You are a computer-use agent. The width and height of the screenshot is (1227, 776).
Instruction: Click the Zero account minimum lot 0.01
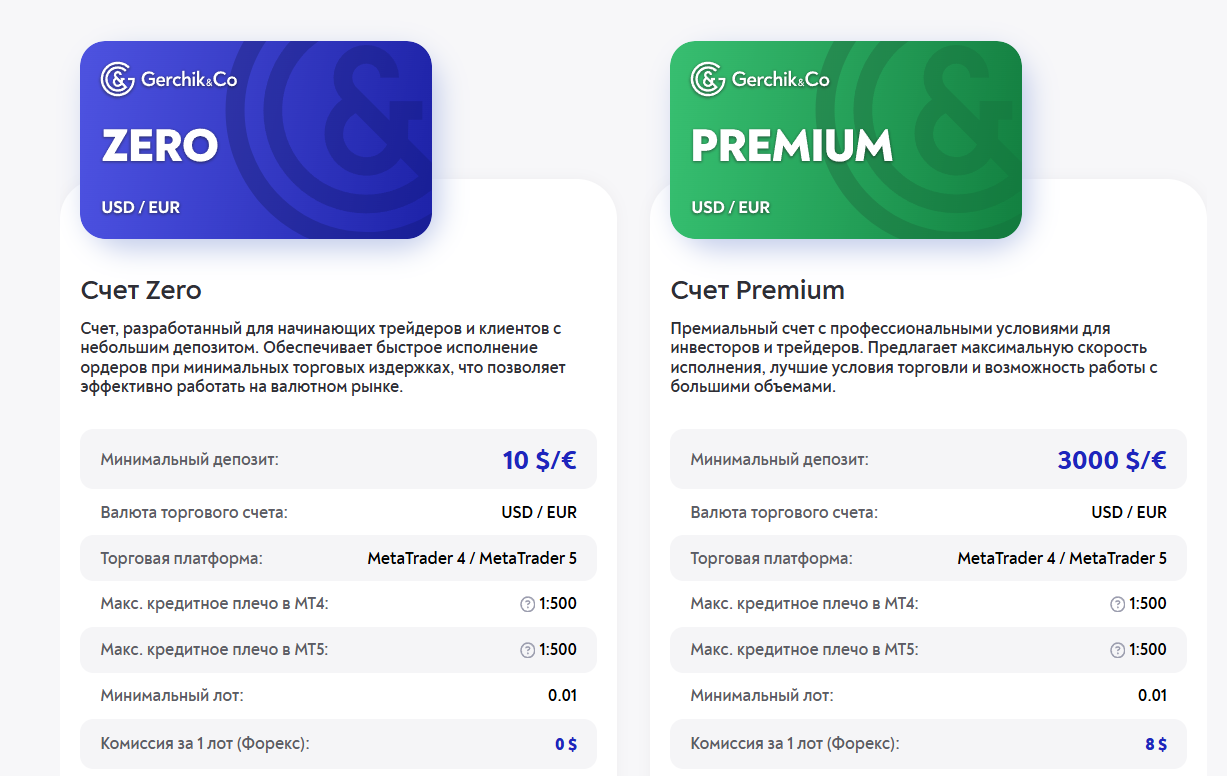coord(562,695)
